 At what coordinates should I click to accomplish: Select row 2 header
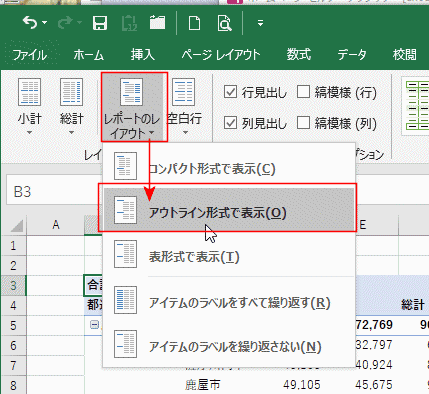click(x=13, y=266)
